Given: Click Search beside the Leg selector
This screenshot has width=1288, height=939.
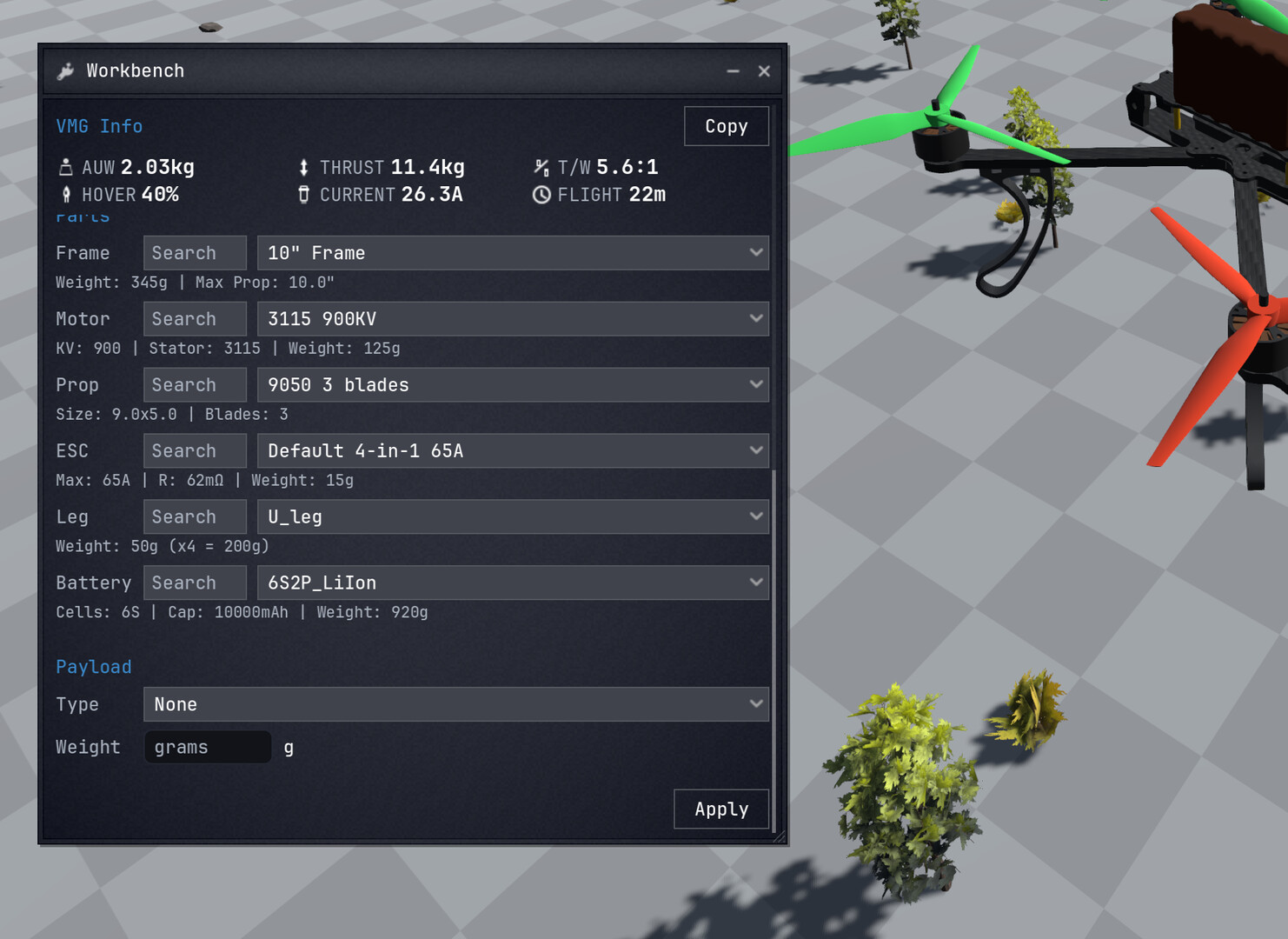Looking at the screenshot, I should pyautogui.click(x=194, y=516).
